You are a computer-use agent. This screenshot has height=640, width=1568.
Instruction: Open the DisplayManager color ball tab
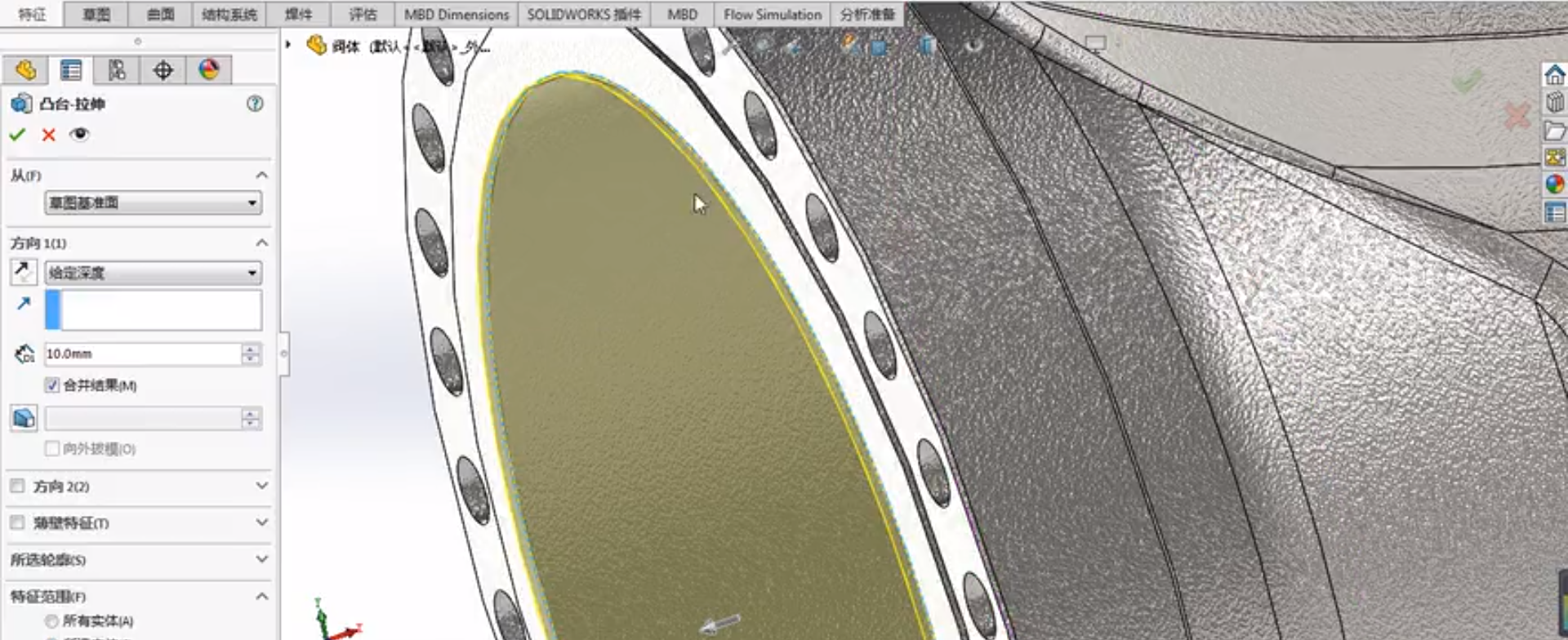tap(208, 70)
